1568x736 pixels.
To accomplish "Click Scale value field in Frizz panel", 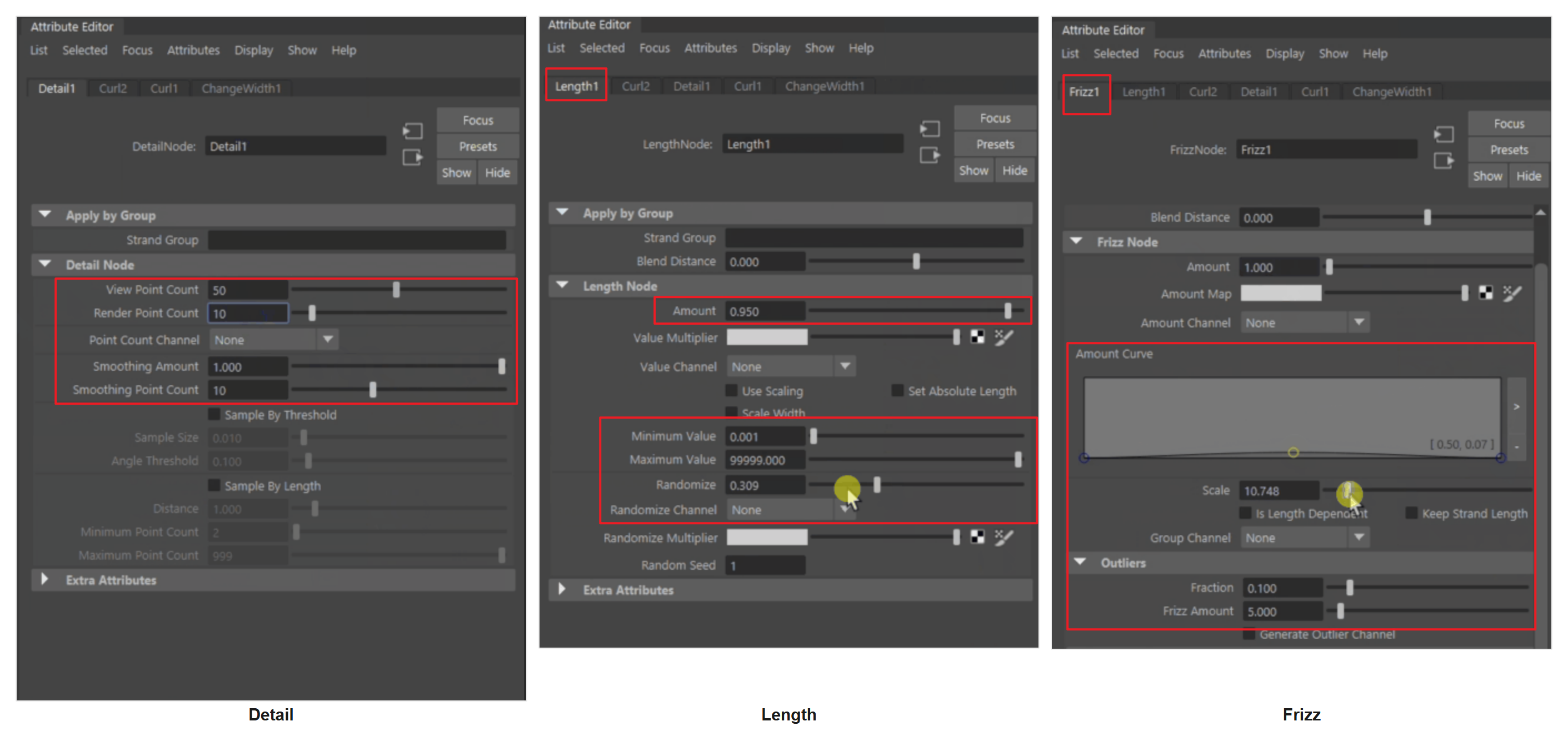I will pyautogui.click(x=1279, y=490).
